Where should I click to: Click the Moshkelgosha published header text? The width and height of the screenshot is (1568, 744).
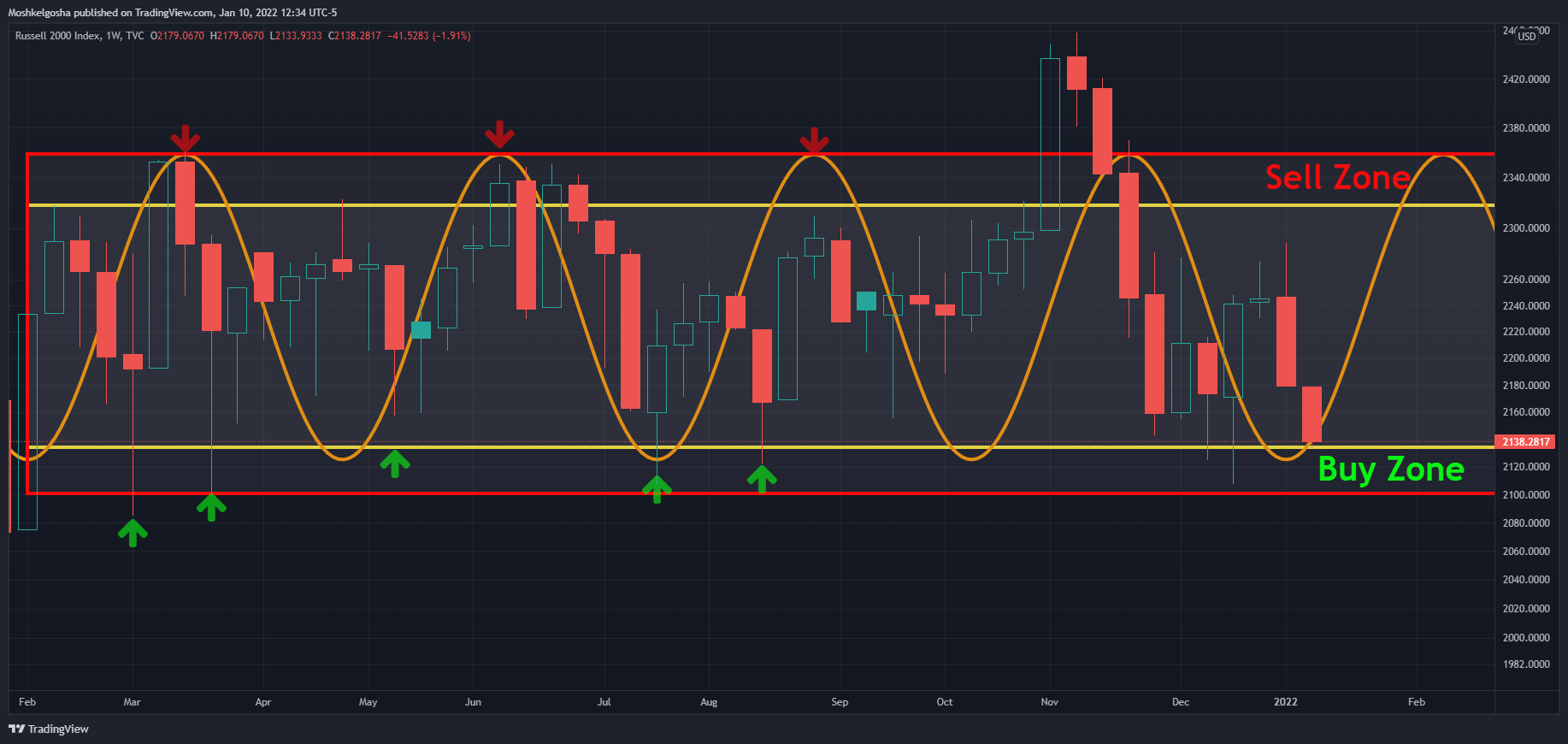coord(173,13)
